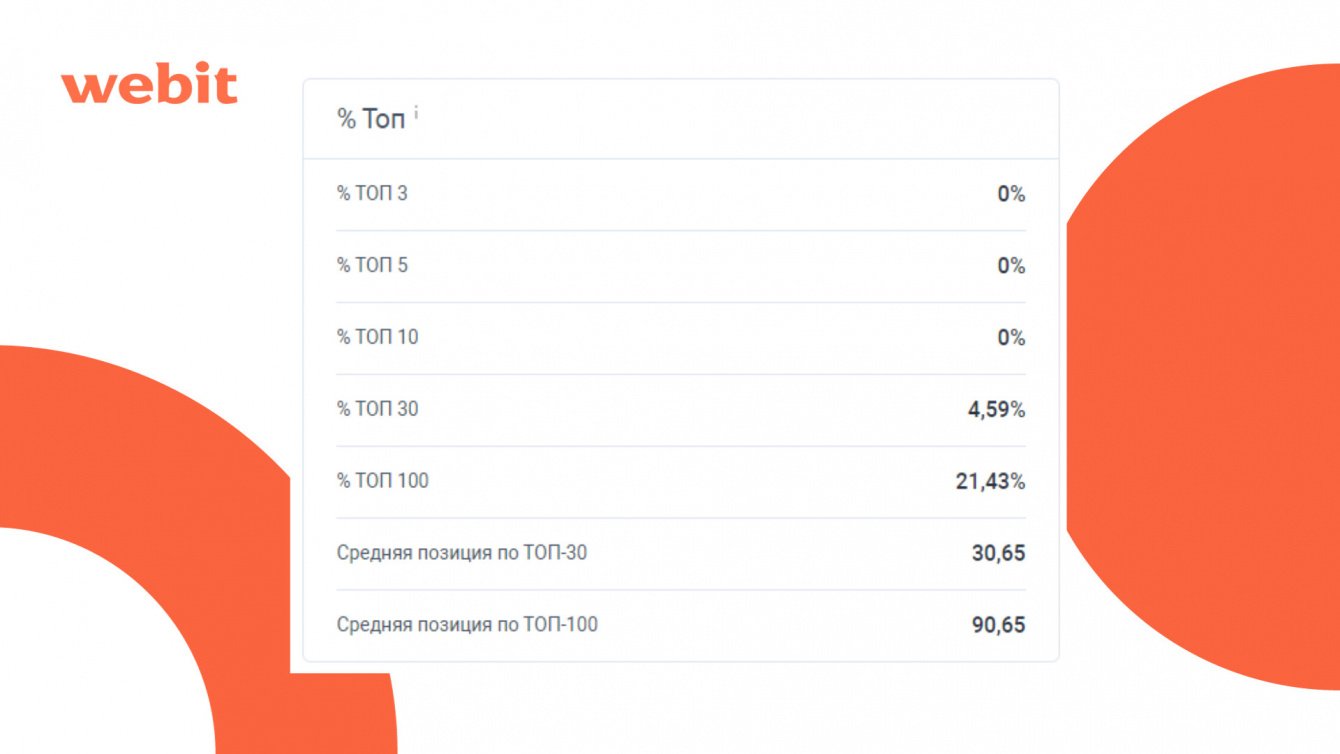
Task: Click the info icon beside % Топ
Action: click(416, 113)
